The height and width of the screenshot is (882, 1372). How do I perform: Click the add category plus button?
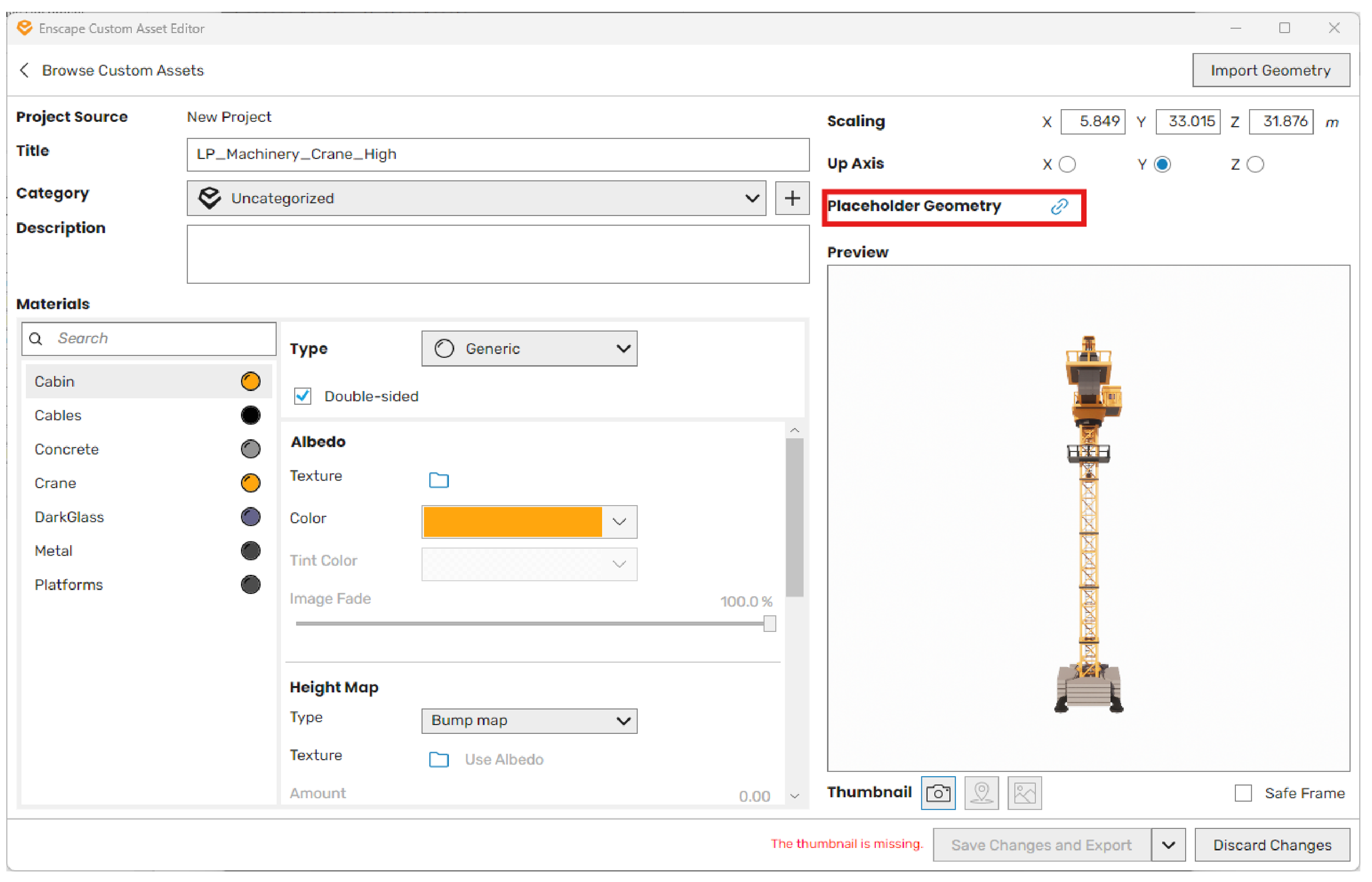click(x=792, y=199)
